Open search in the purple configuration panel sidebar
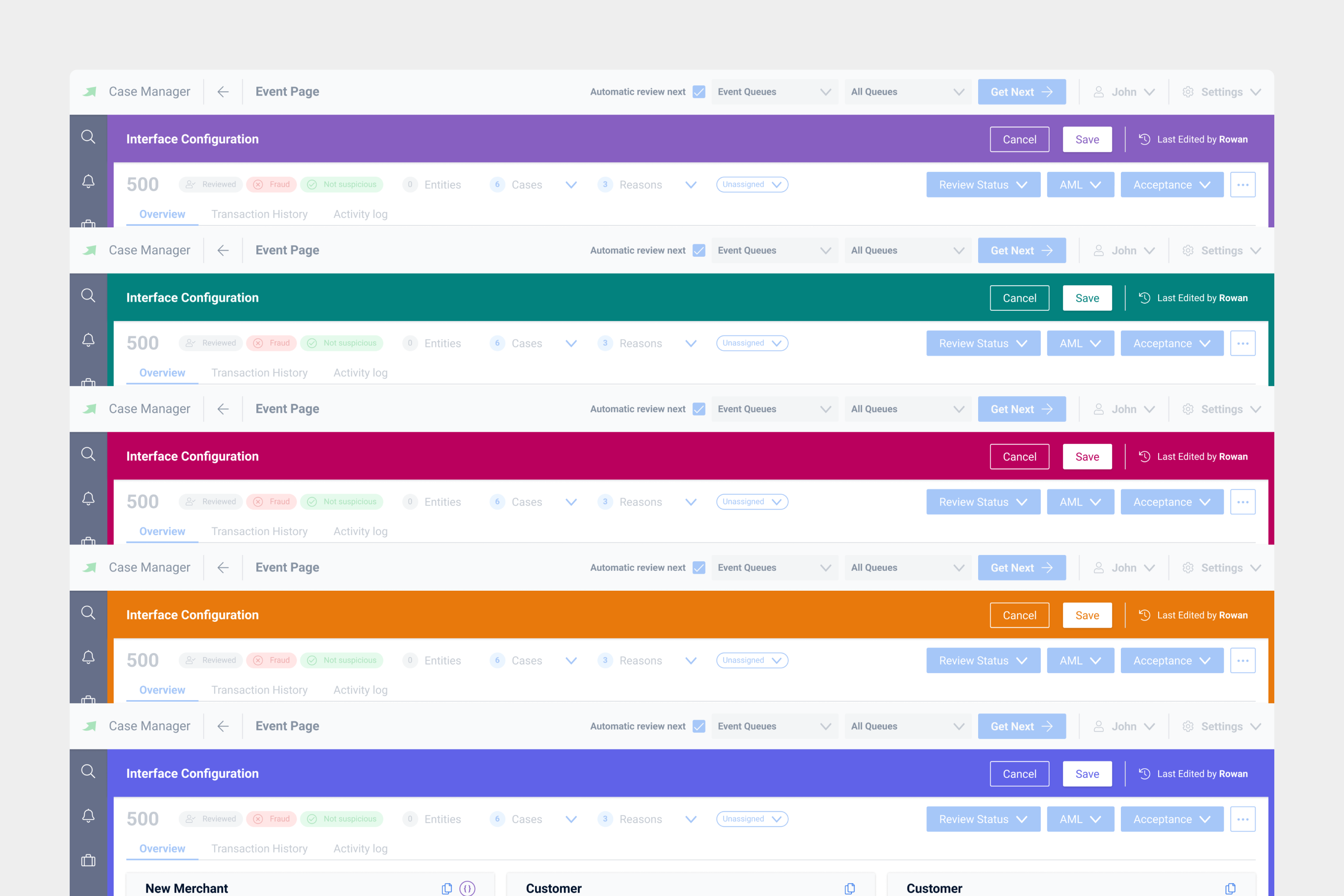This screenshot has height=896, width=1344. click(88, 136)
